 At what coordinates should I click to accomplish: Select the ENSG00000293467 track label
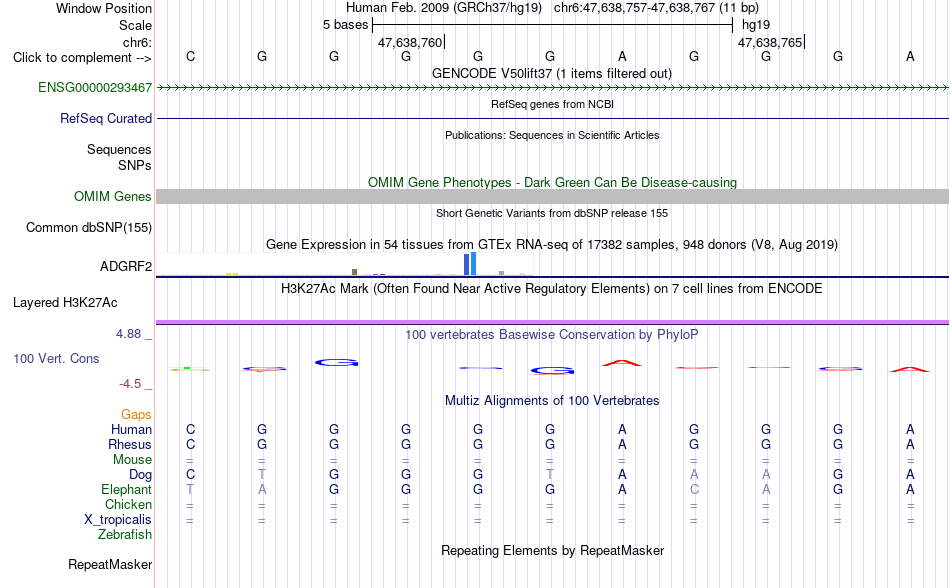[95, 88]
